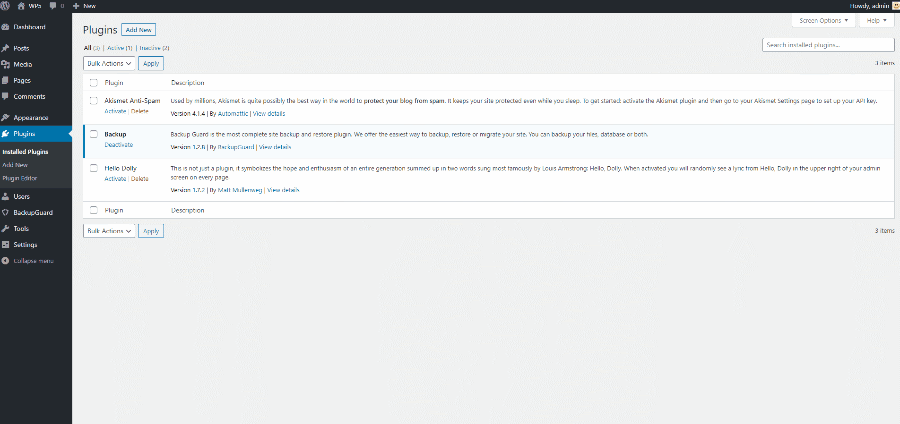
Task: Open Media menu item
Action: (23, 65)
